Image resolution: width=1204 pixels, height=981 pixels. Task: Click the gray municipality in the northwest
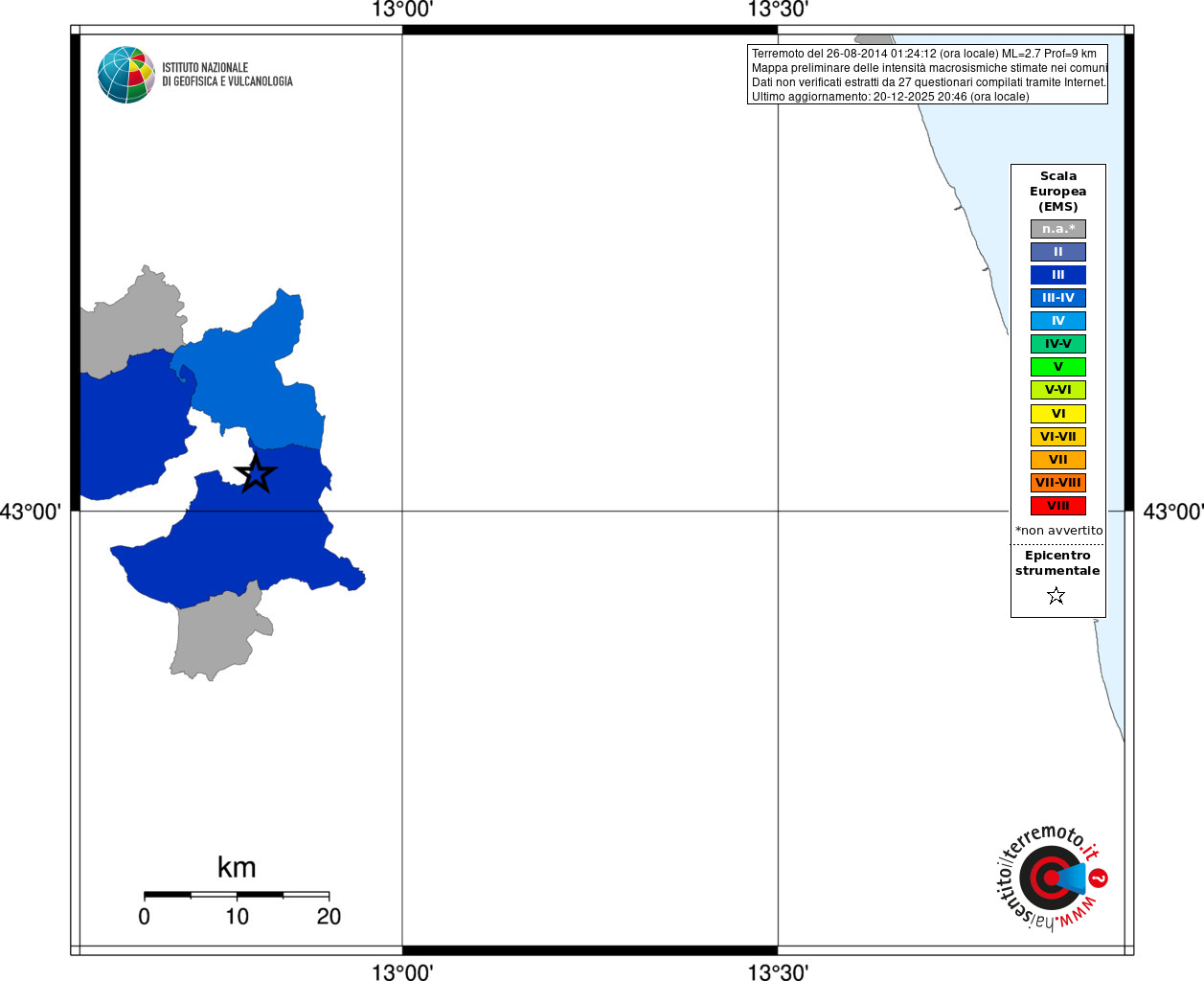coord(134,324)
